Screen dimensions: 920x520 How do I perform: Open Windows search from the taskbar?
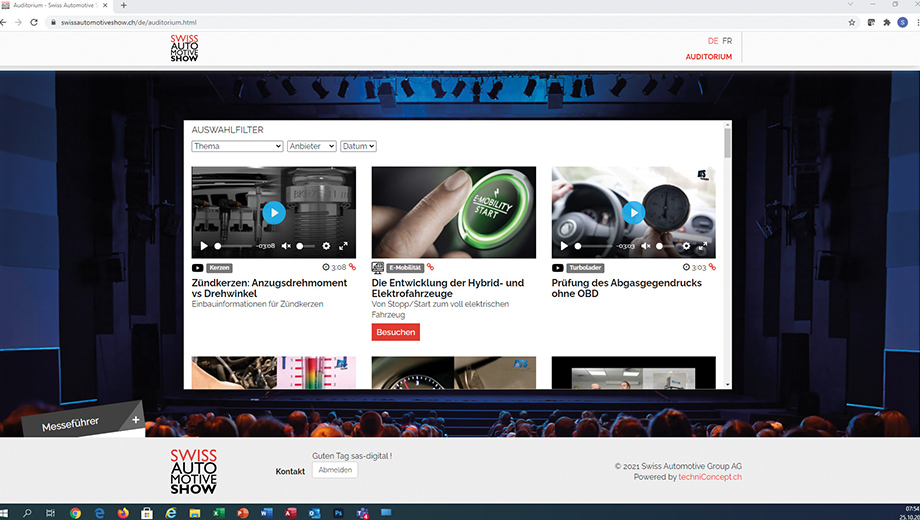click(27, 513)
